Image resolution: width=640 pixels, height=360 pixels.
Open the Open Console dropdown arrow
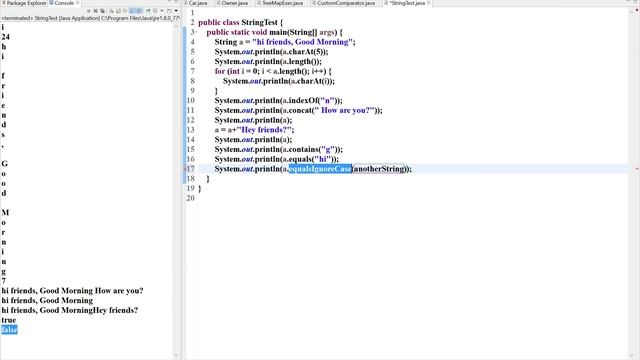coord(176,11)
